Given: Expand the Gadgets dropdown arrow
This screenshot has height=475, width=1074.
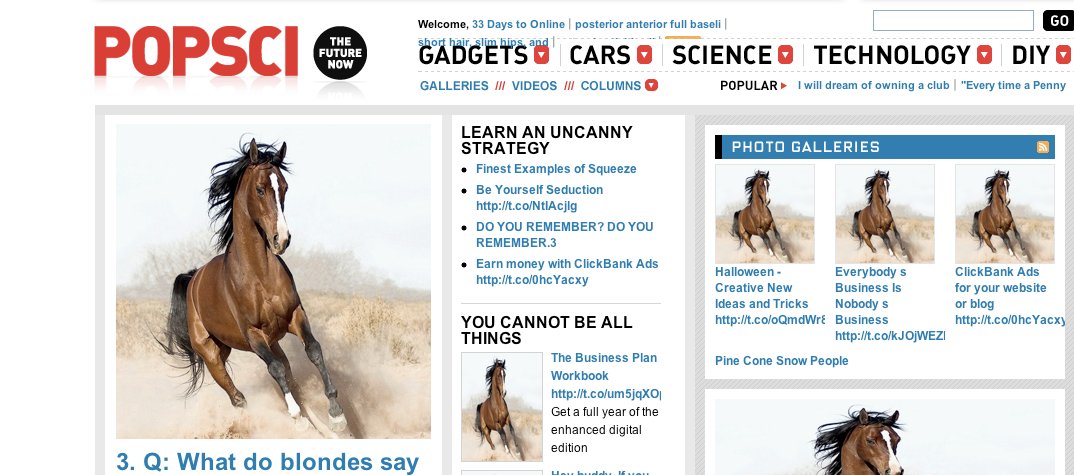Looking at the screenshot, I should (x=541, y=55).
